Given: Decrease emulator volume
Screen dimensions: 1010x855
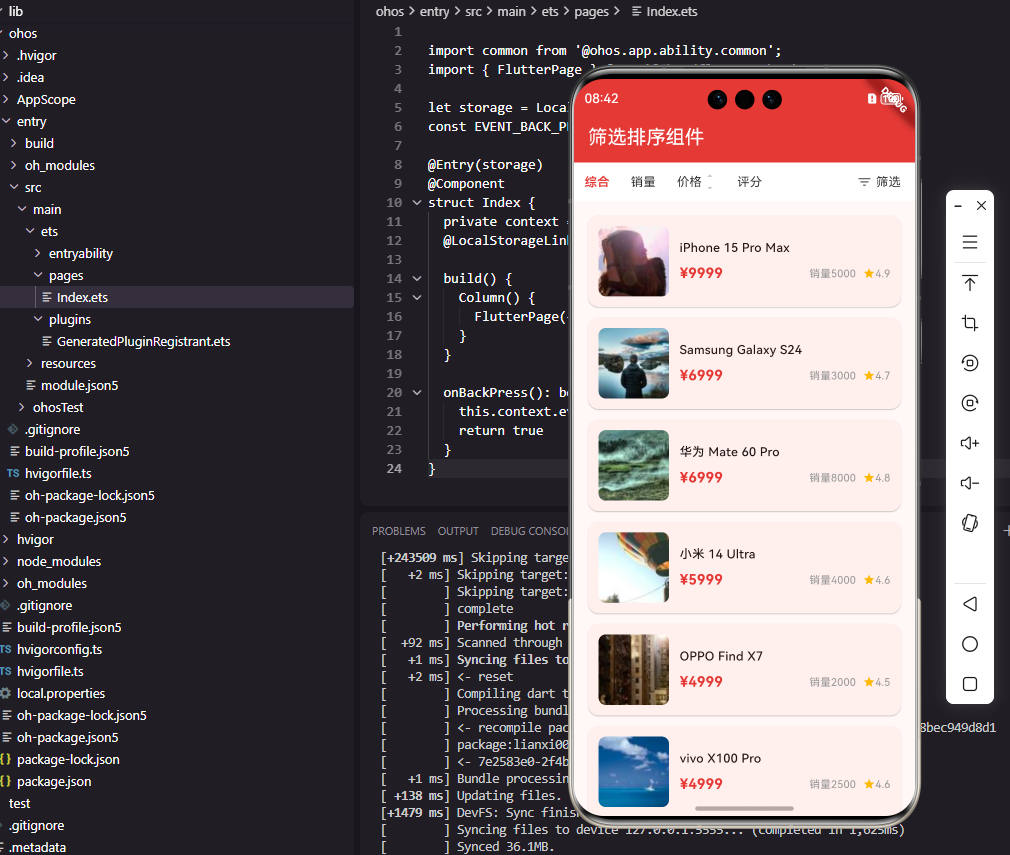Looking at the screenshot, I should coord(969,483).
